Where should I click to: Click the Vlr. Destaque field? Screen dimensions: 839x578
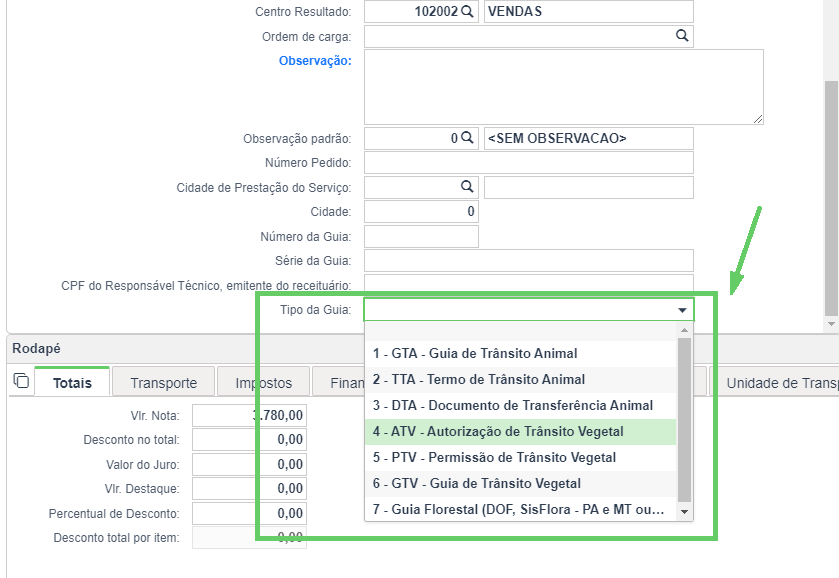[249, 489]
